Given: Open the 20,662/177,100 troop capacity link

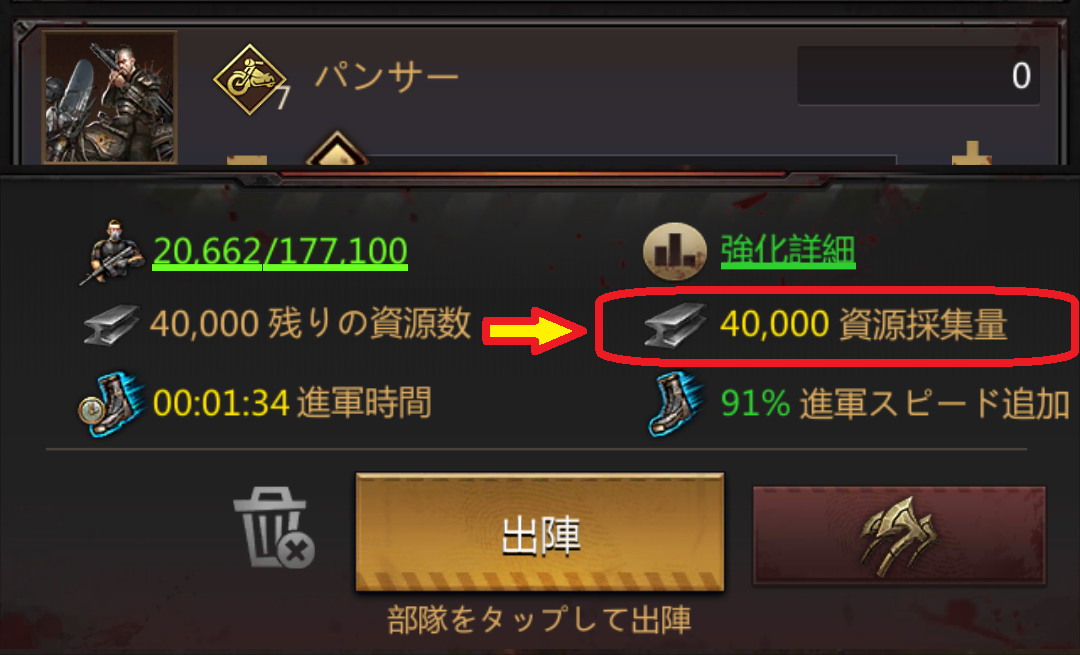Looking at the screenshot, I should [x=280, y=251].
